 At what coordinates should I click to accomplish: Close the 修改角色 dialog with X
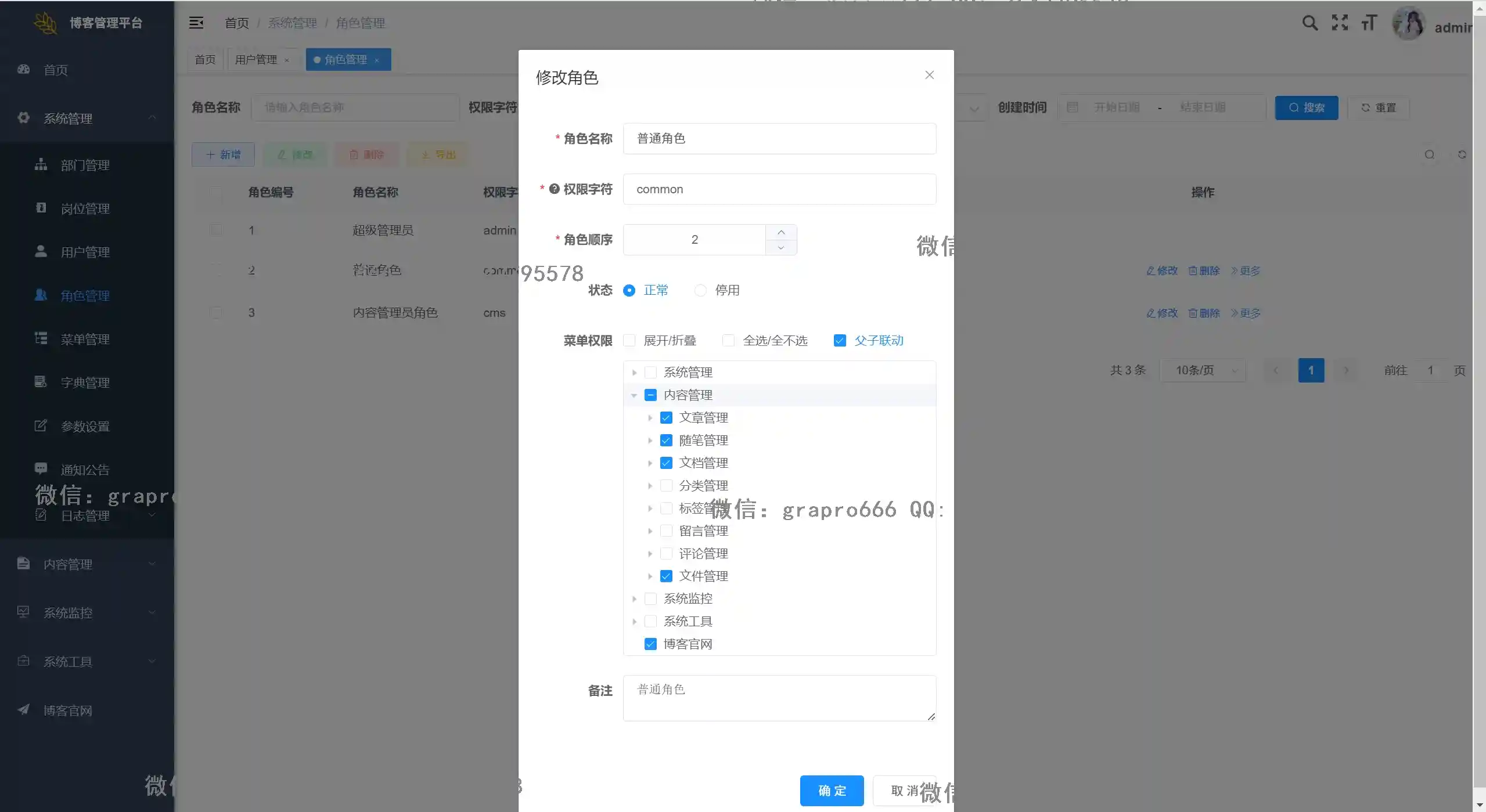[929, 75]
